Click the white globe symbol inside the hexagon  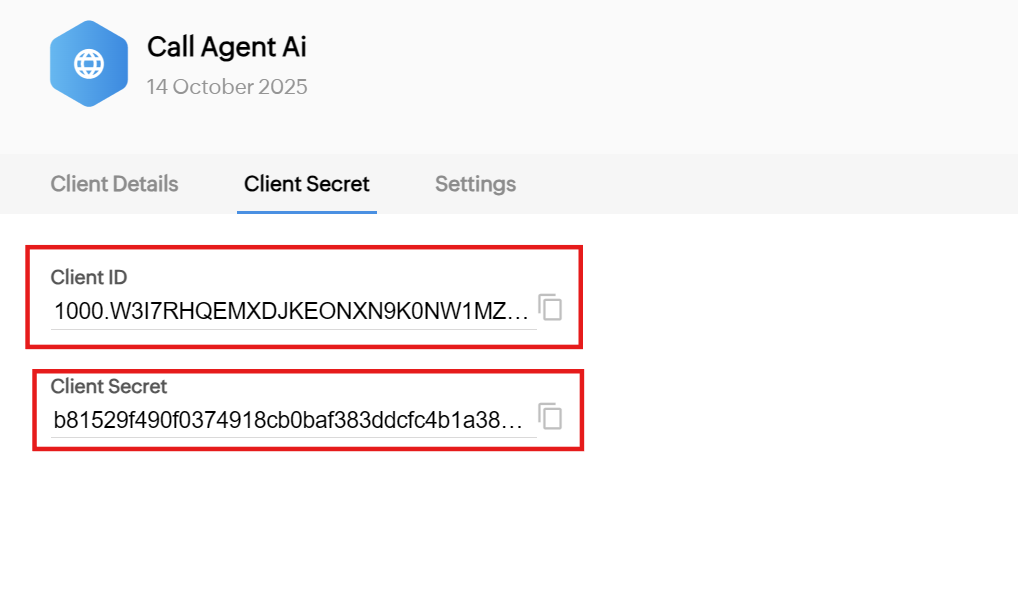point(89,64)
